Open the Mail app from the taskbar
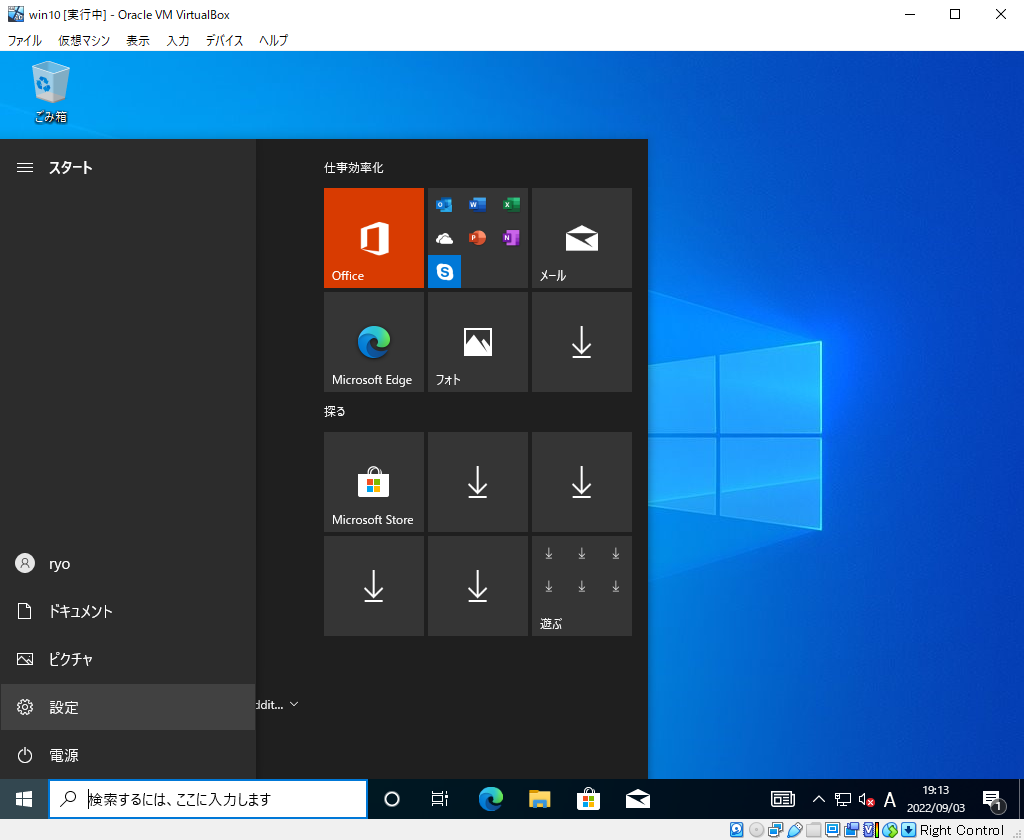 pos(637,799)
